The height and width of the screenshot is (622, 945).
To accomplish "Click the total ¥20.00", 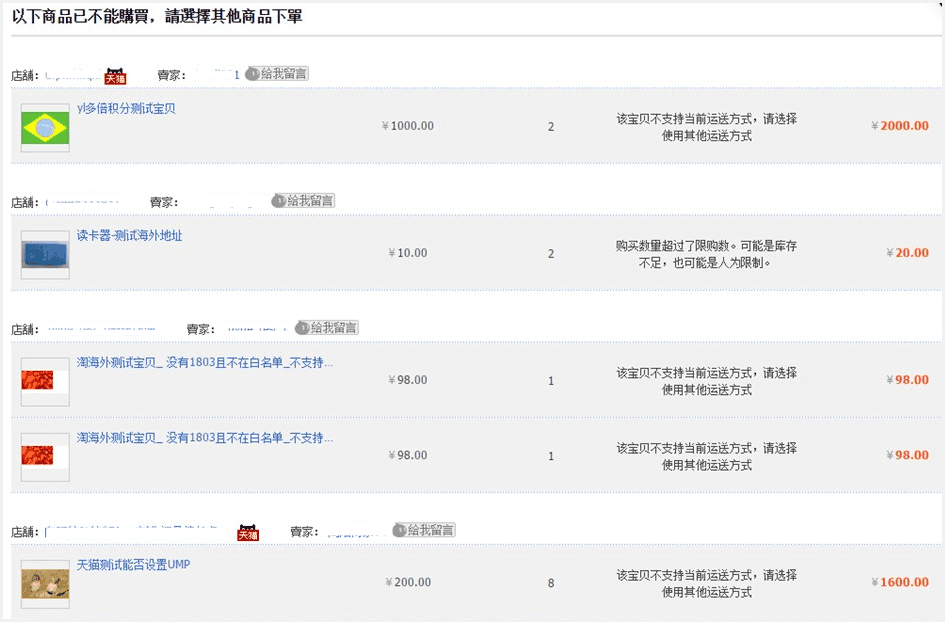I will point(907,253).
